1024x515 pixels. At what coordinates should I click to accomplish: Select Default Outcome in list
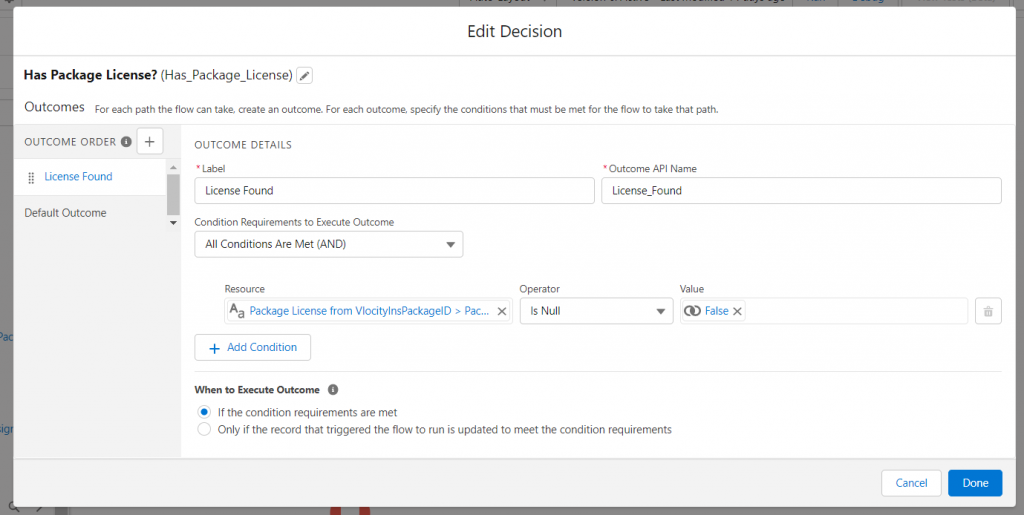click(65, 213)
